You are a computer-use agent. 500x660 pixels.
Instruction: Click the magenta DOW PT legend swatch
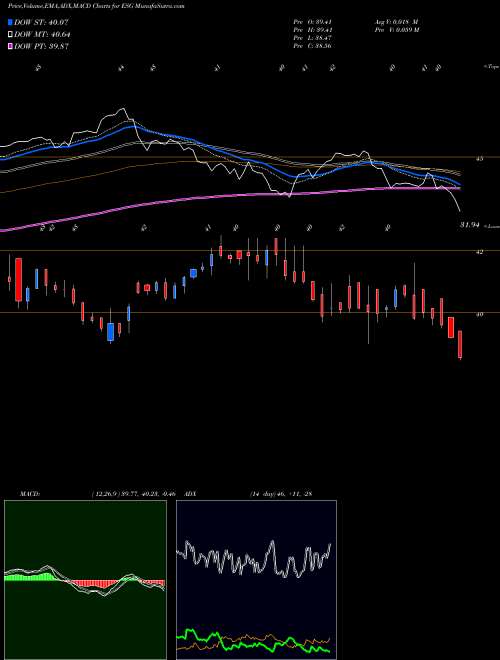10,46
